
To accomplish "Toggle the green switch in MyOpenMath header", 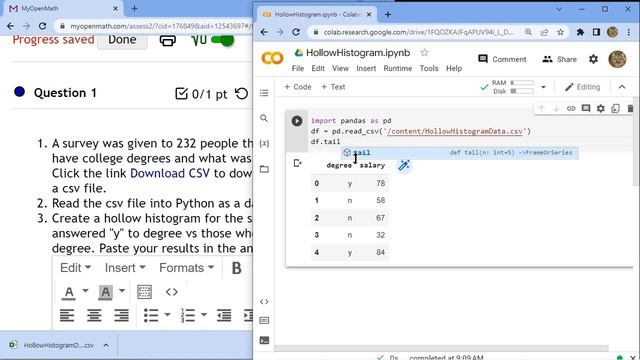I will (223, 40).
